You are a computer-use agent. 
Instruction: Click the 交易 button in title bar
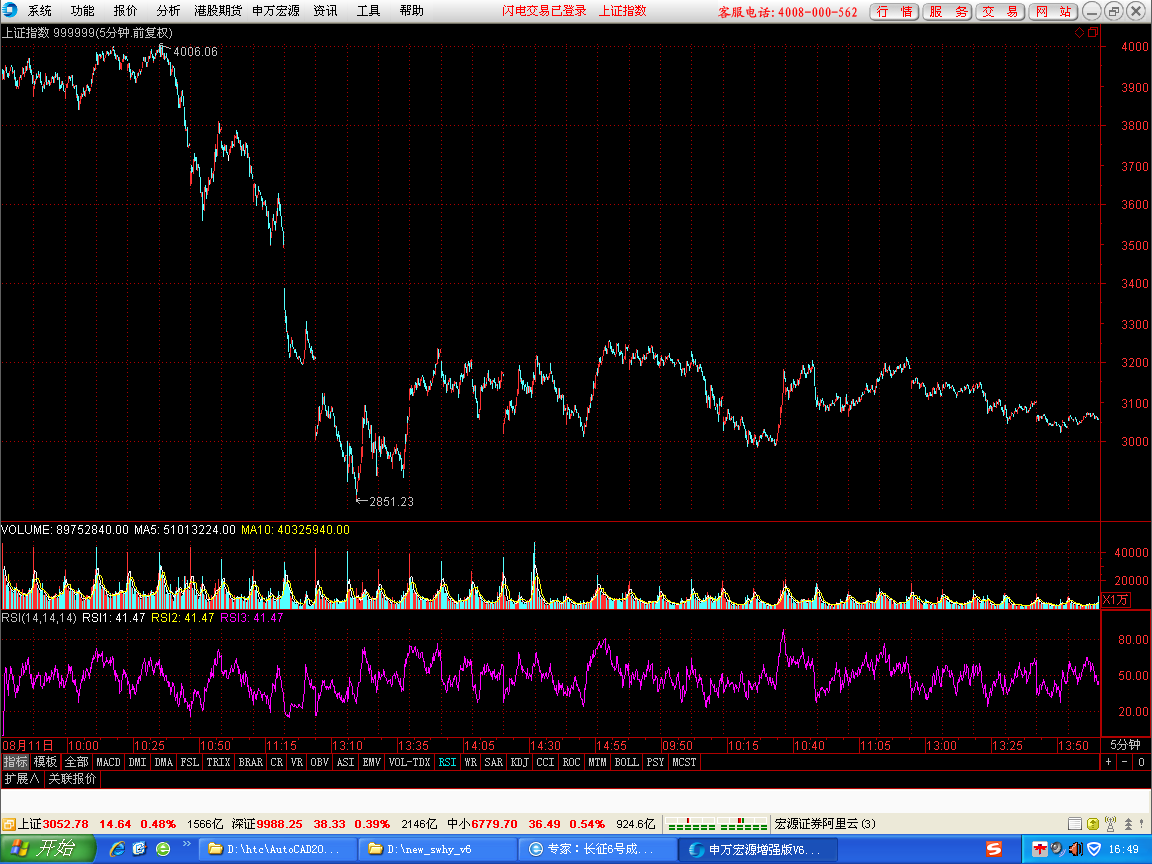(1000, 12)
